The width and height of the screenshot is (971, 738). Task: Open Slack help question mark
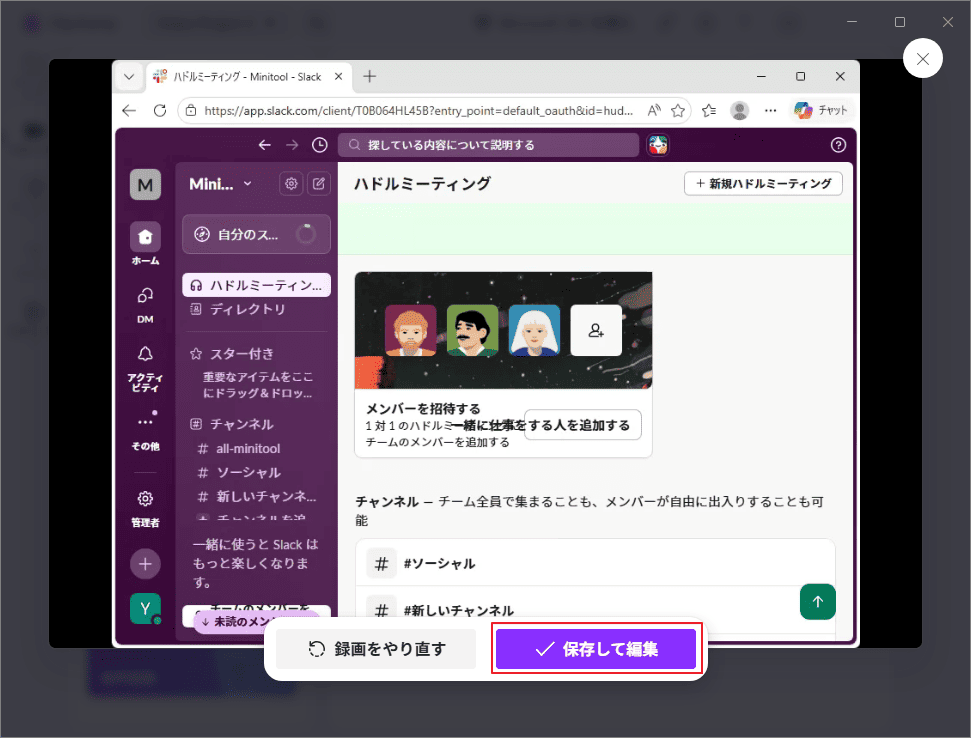click(838, 145)
